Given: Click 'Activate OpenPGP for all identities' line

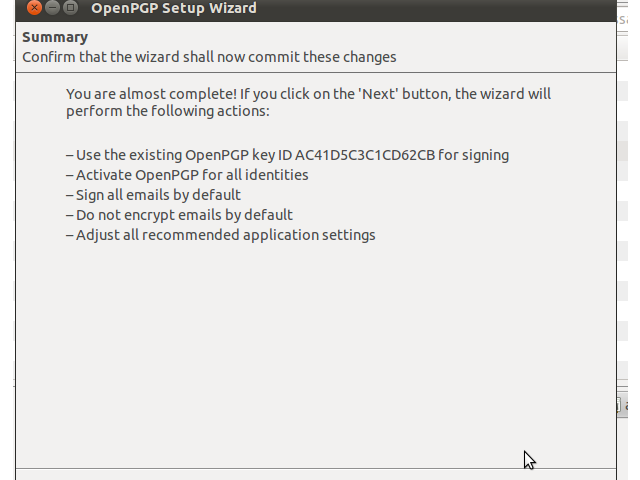Looking at the screenshot, I should pyautogui.click(x=187, y=175).
